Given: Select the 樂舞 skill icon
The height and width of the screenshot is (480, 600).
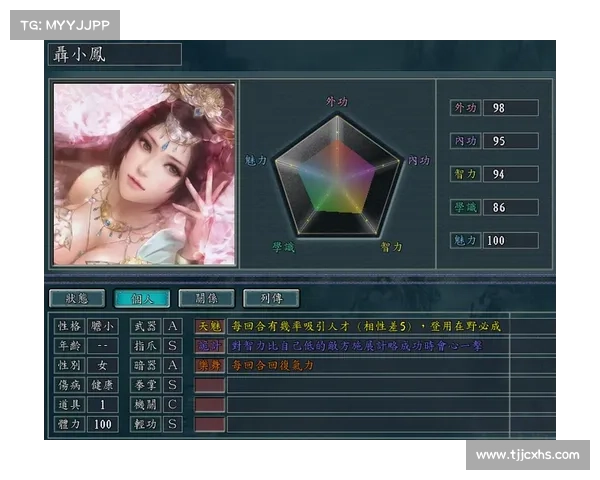Looking at the screenshot, I should (x=209, y=365).
